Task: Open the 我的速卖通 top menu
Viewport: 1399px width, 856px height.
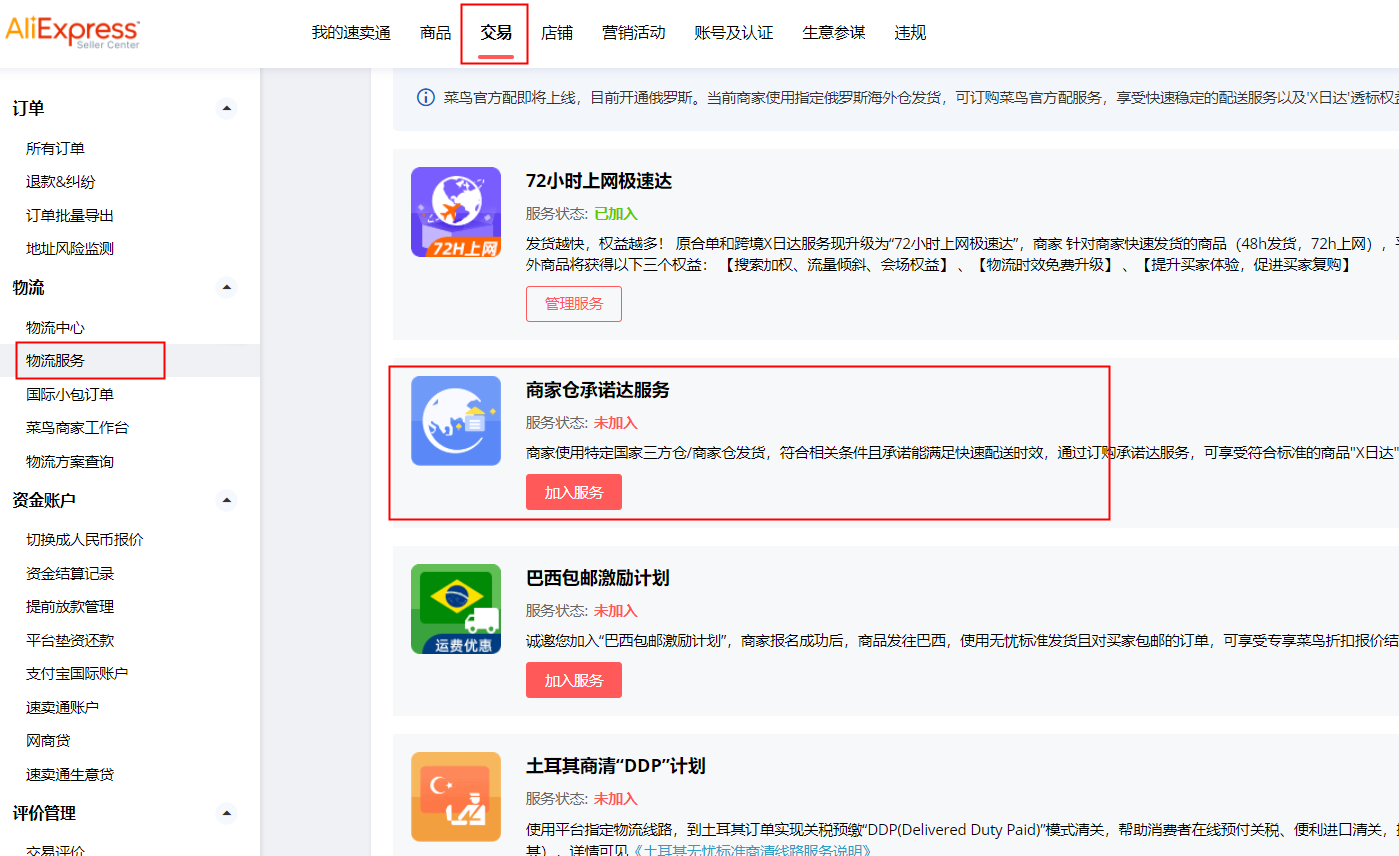Action: click(x=351, y=33)
